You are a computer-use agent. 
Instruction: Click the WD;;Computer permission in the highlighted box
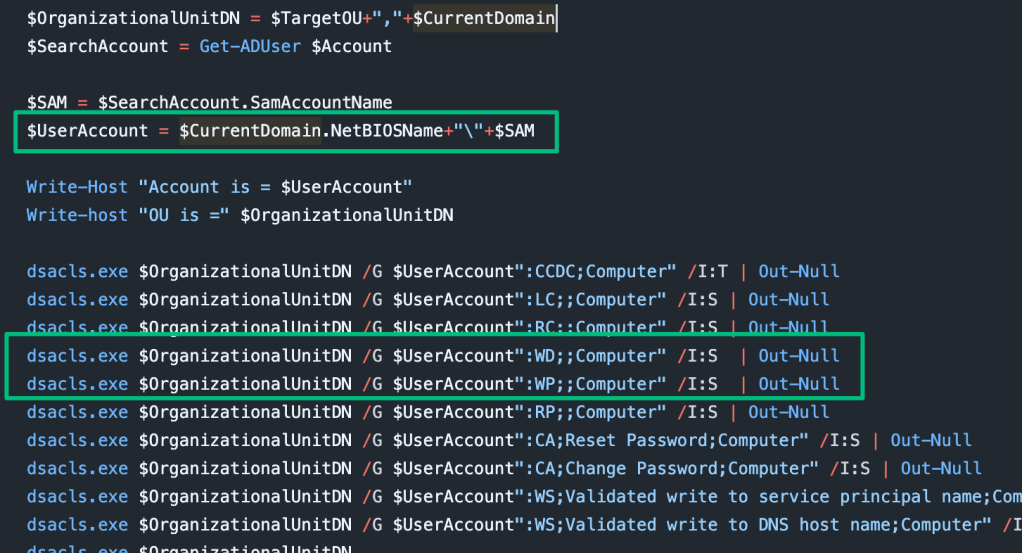tap(596, 356)
